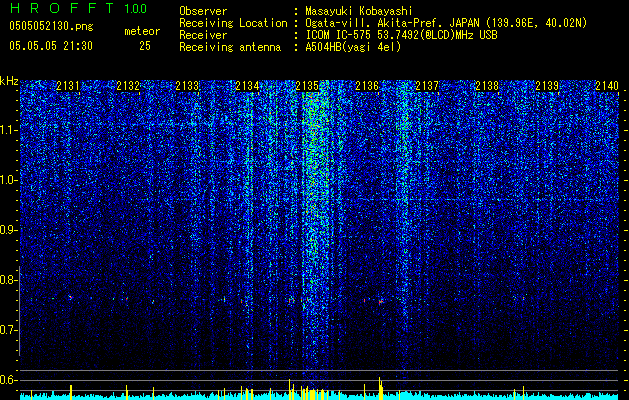Click the 2138 time marker
The height and width of the screenshot is (400, 629).
coord(487,85)
